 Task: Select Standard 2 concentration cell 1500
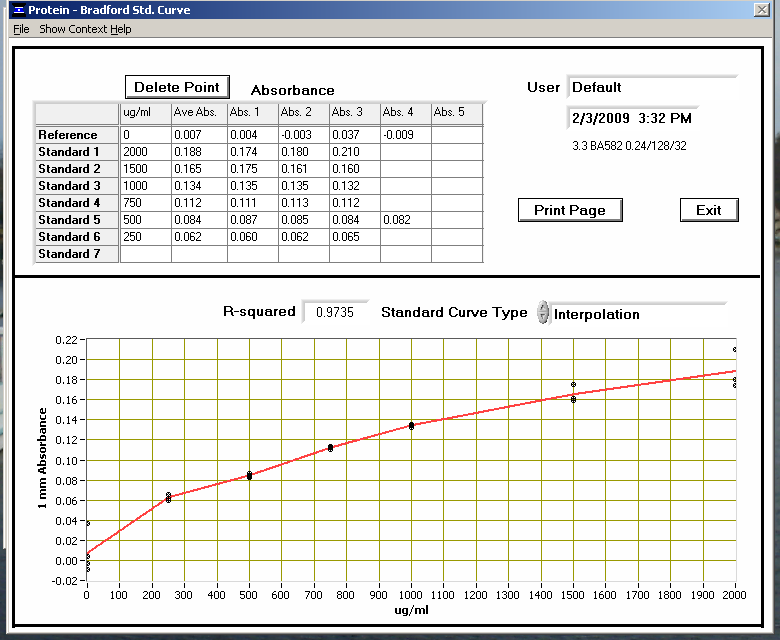click(x=145, y=169)
